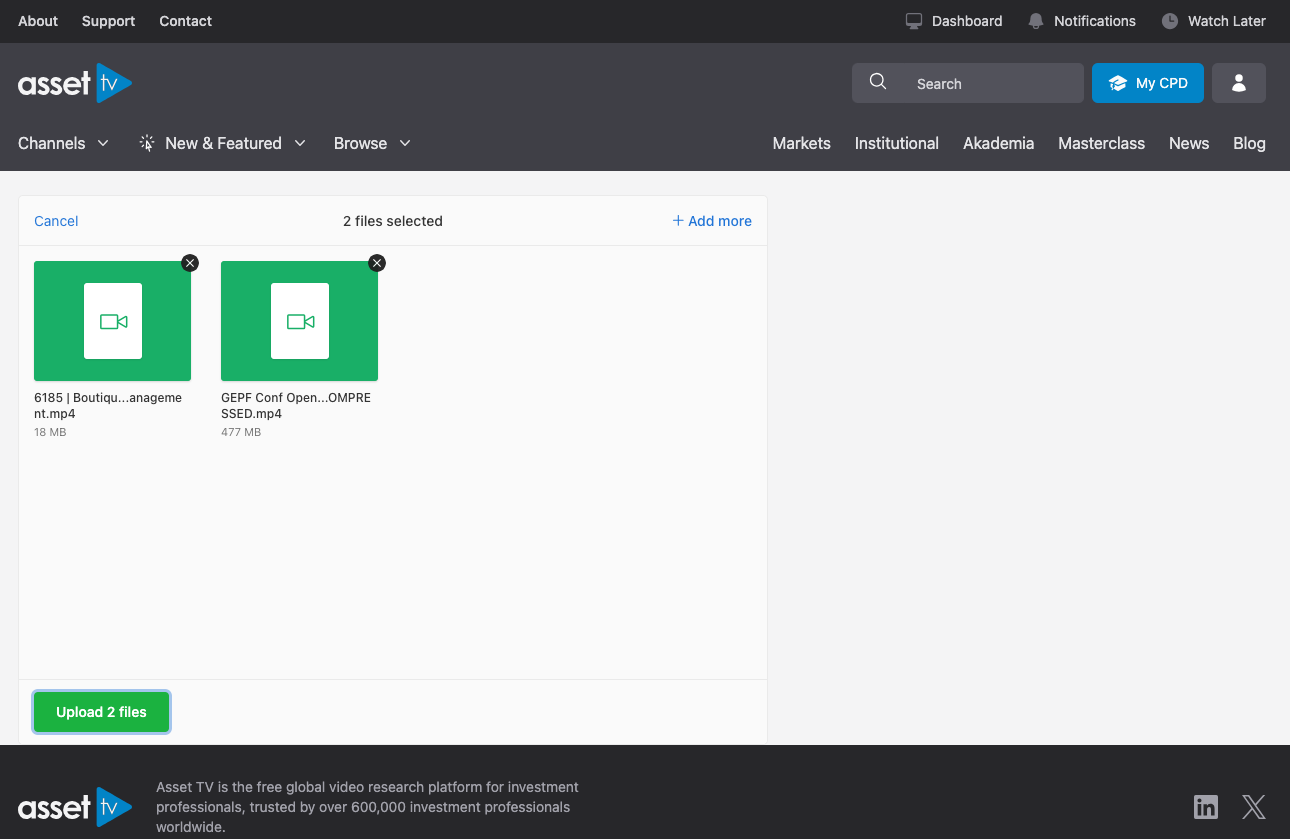Remove the 6185 Boutique mp4 file
Viewport: 1290px width, 839px height.
click(x=190, y=263)
